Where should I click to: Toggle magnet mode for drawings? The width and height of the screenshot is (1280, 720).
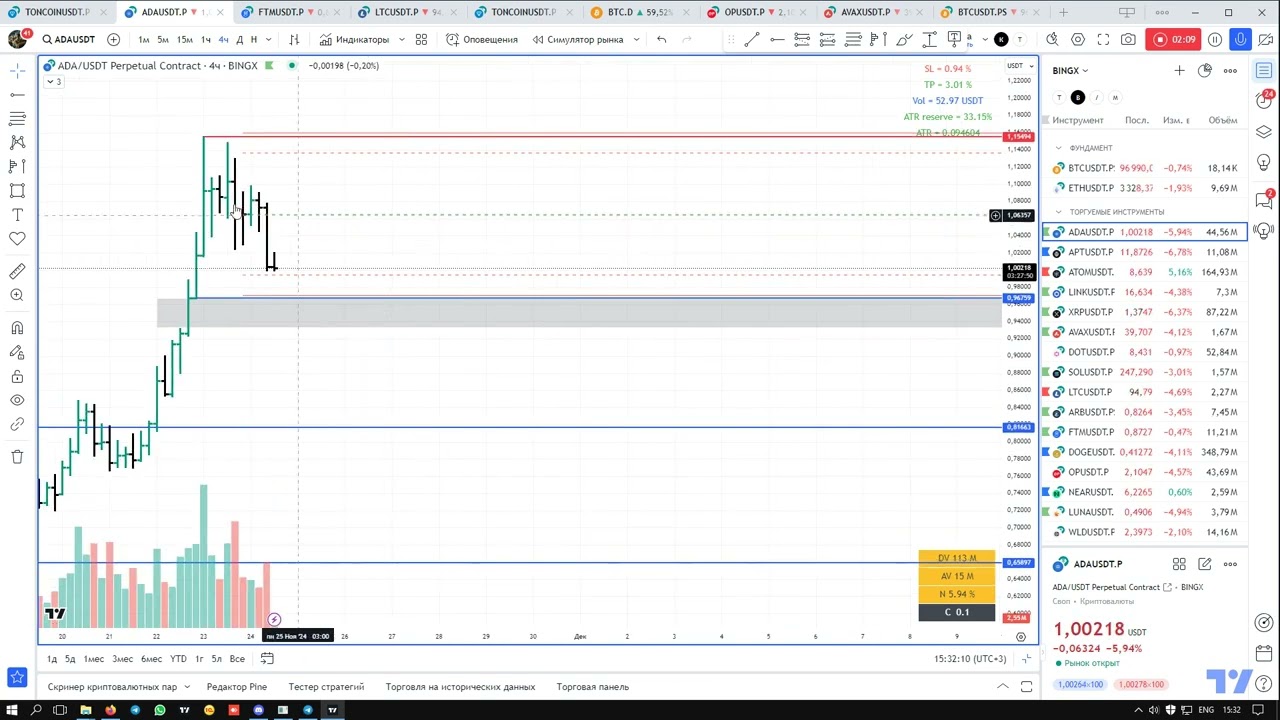pos(17,328)
